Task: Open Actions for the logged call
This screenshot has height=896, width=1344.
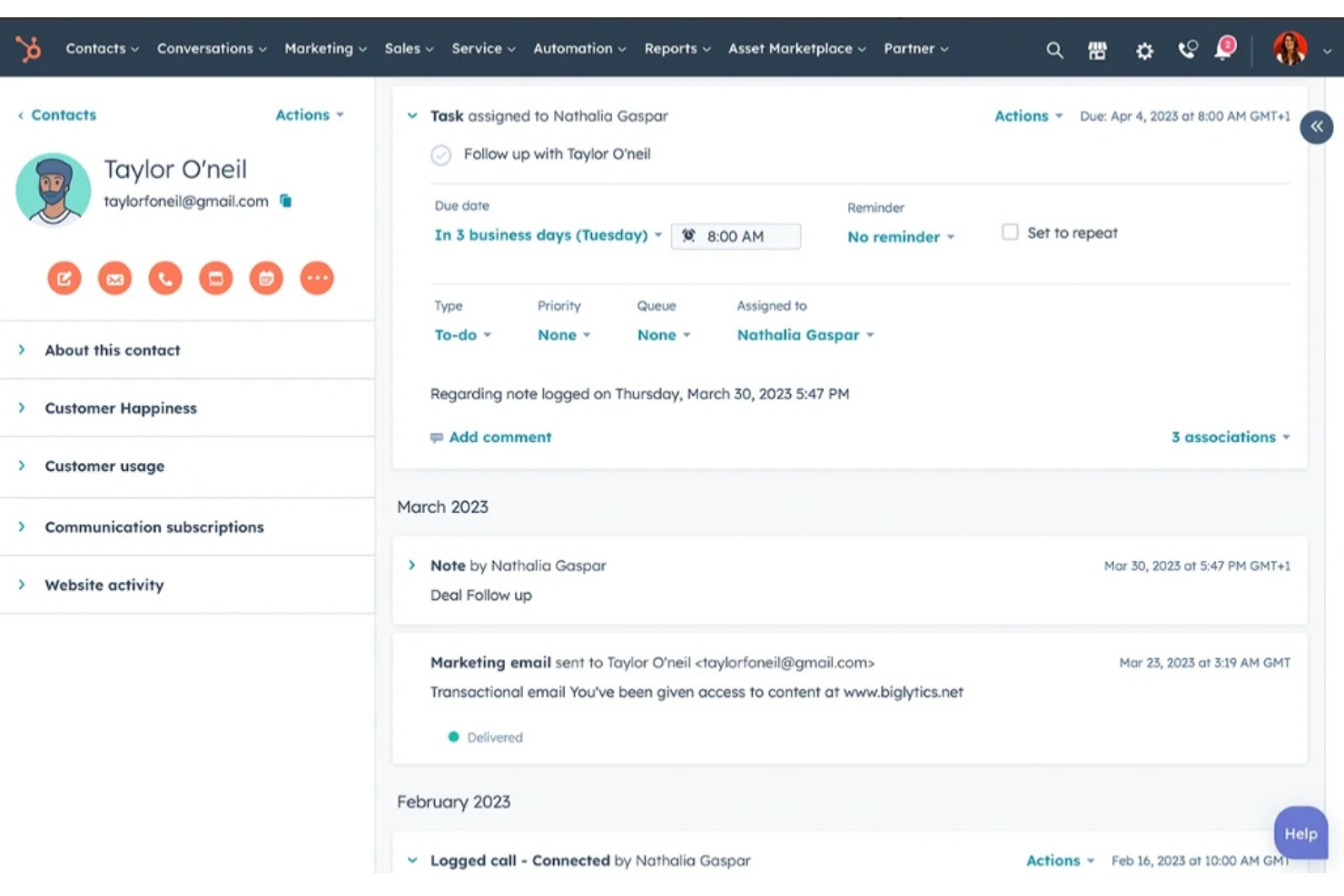Action: pyautogui.click(x=1053, y=860)
